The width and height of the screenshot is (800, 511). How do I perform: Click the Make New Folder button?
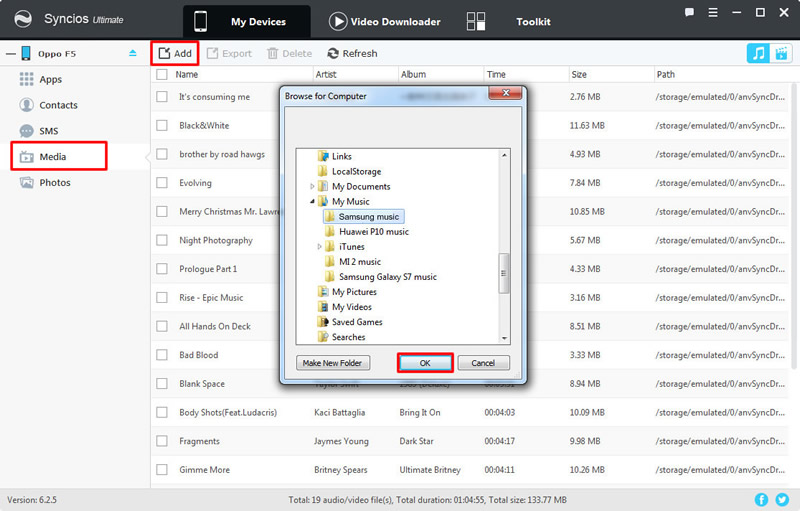point(333,363)
